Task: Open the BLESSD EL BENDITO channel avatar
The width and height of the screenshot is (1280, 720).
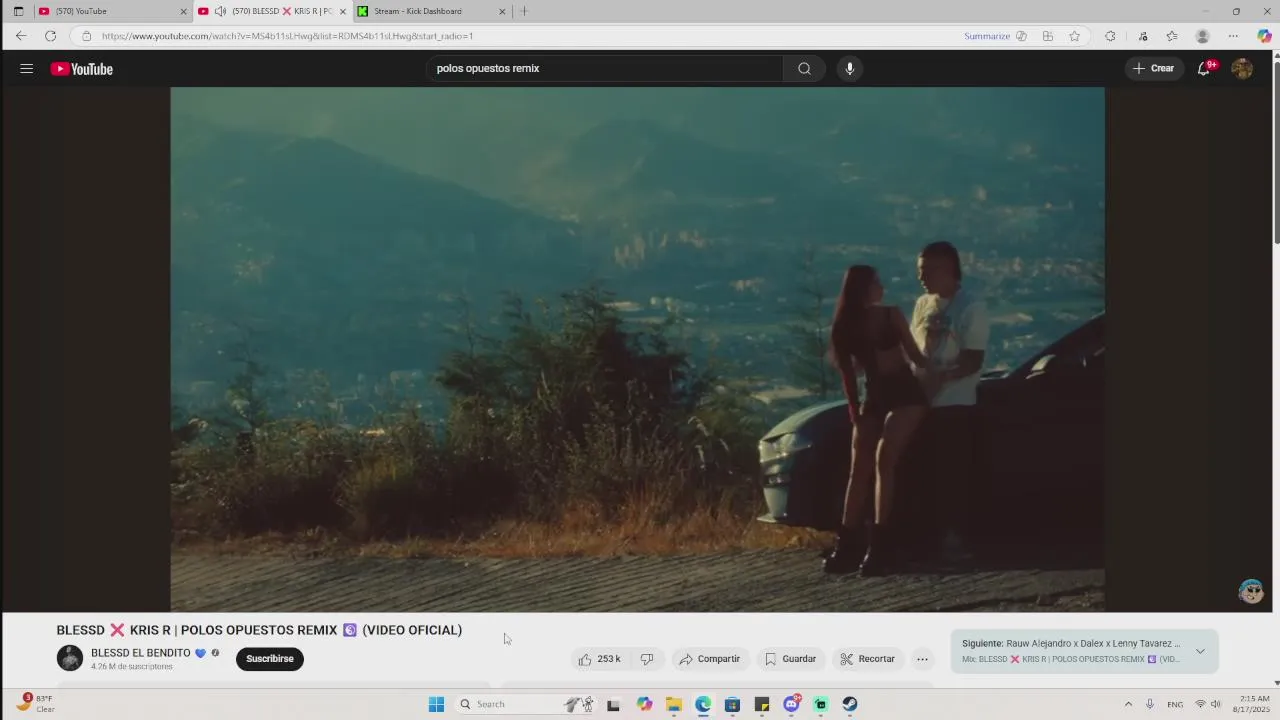Action: pos(70,658)
